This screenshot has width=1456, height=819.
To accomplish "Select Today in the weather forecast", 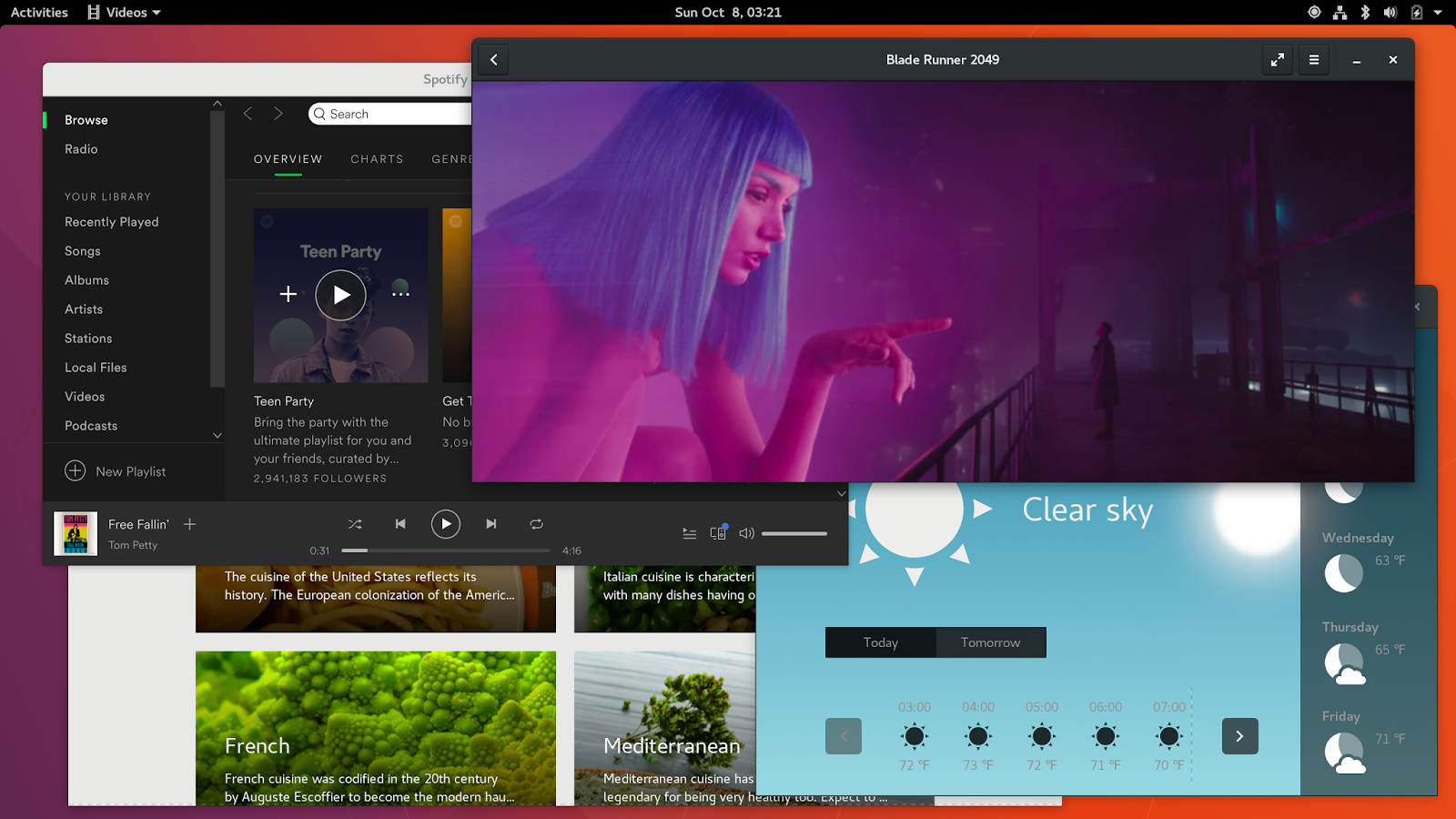I will [x=879, y=642].
